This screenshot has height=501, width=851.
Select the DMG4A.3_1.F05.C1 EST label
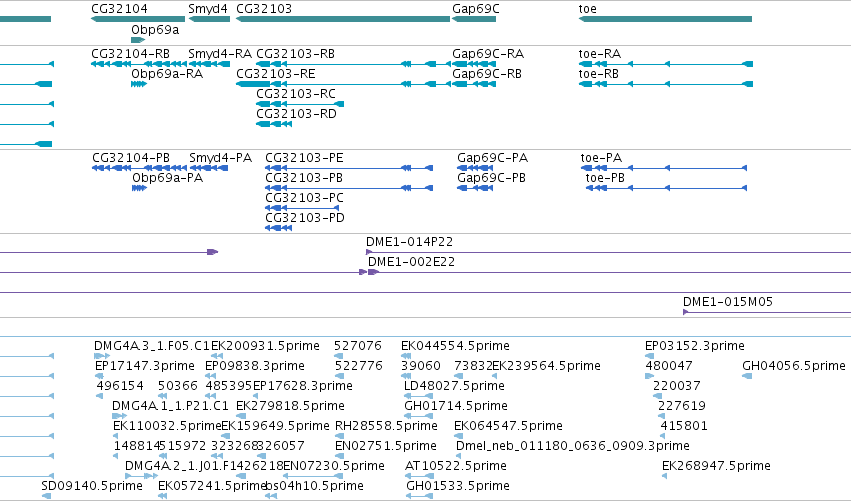[151, 346]
